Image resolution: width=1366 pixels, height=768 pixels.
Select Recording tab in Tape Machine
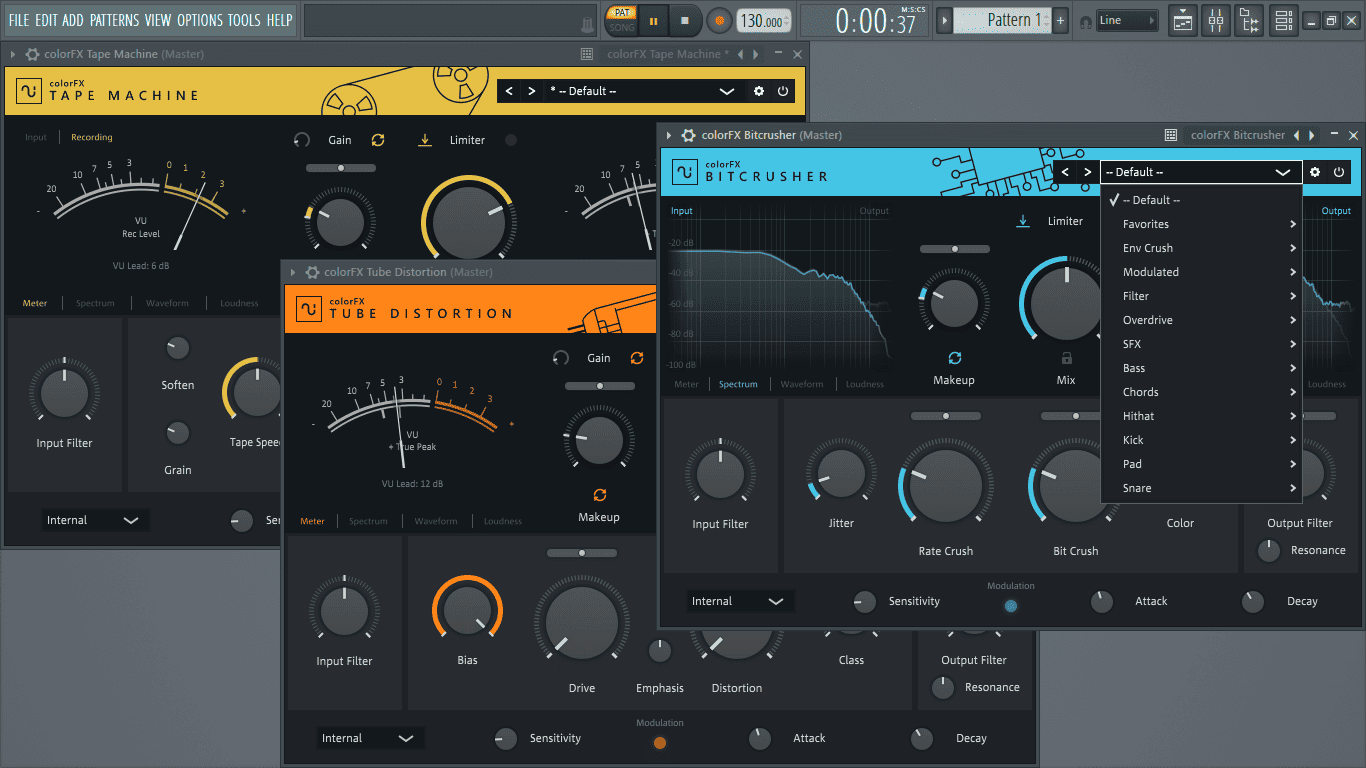pos(92,137)
